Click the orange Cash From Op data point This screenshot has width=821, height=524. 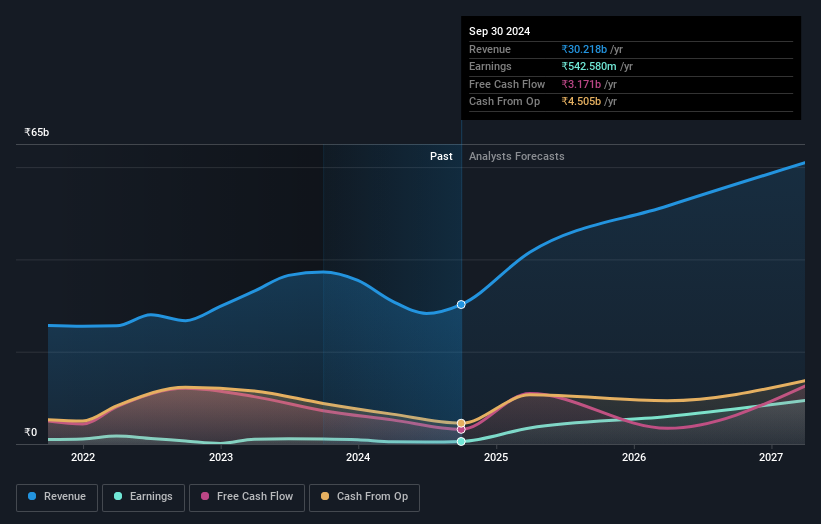pos(461,423)
